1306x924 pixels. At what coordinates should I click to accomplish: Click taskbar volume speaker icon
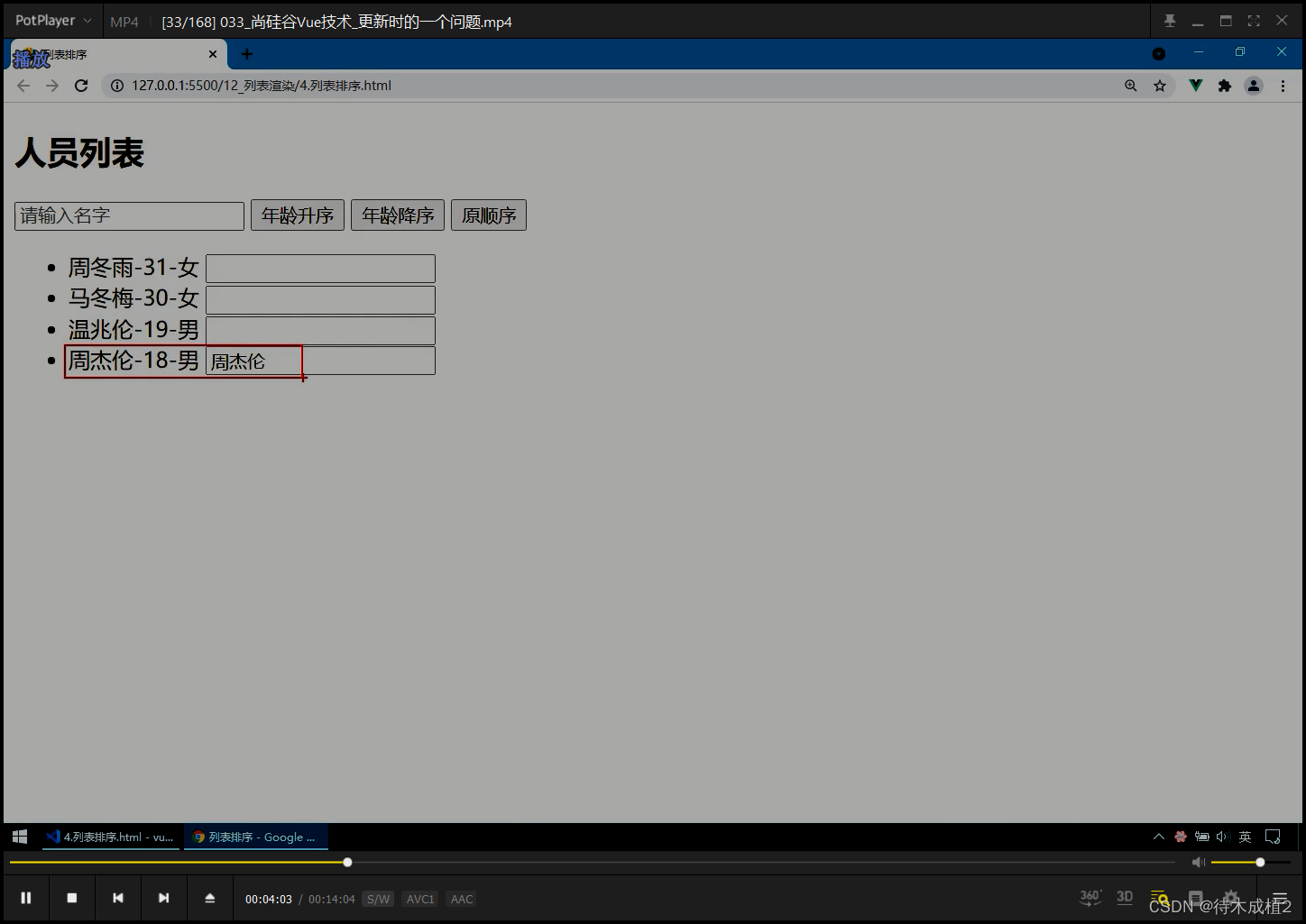pos(1222,837)
